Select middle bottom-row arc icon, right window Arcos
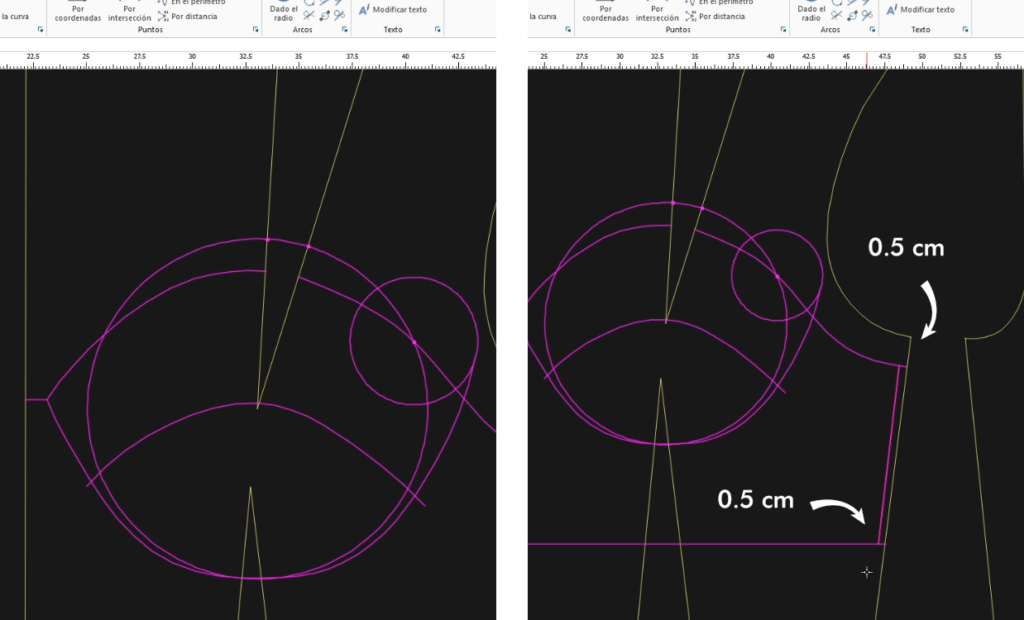This screenshot has width=1024, height=620. 852,15
